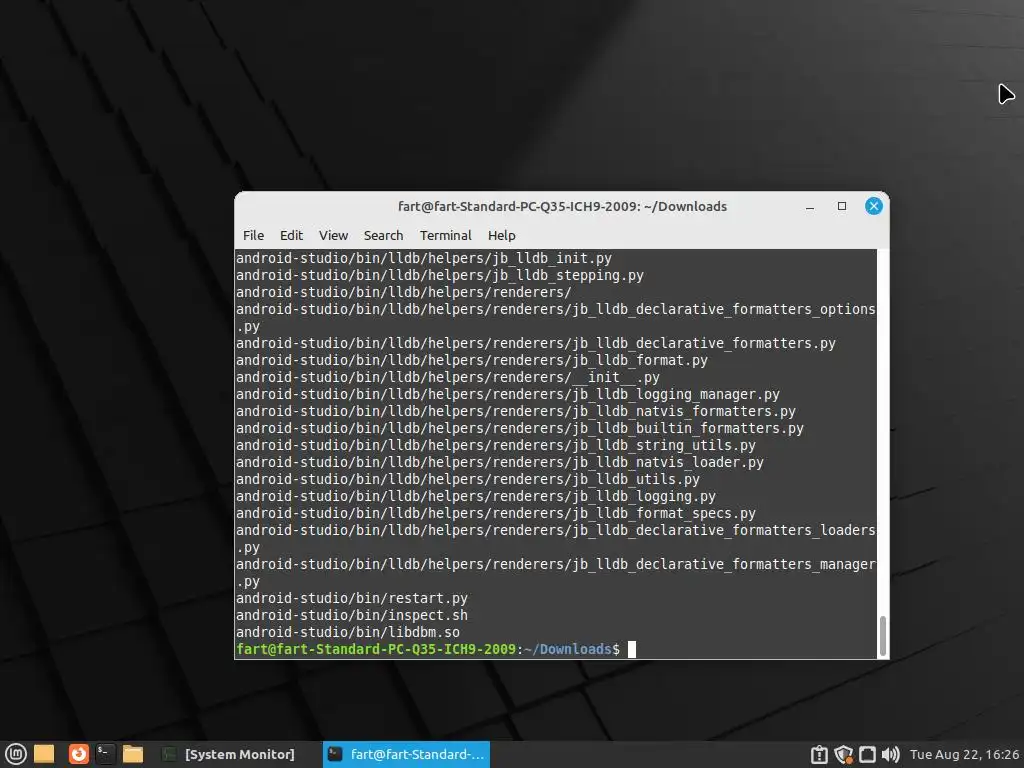1024x768 pixels.
Task: Click the jb_lldb_stepping.py output line
Action: click(440, 275)
